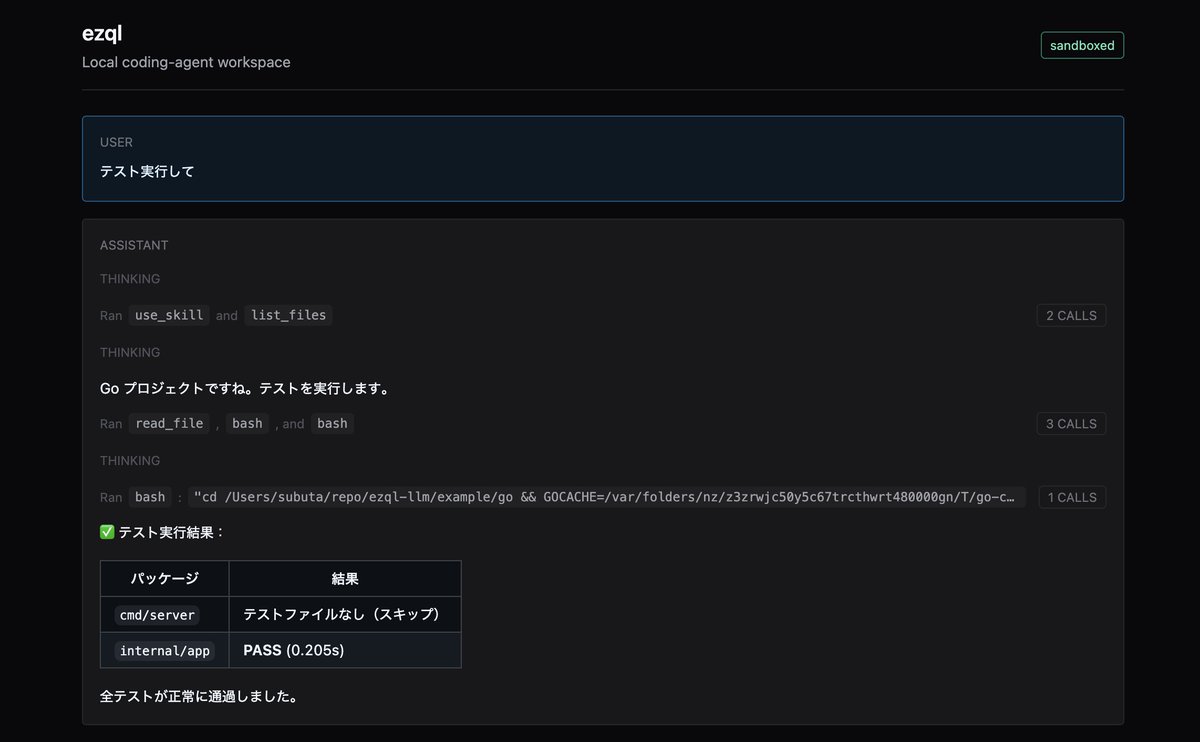
Task: Click the text 'Go プロジェクトですね。テストを実行します。'
Action: click(245, 388)
